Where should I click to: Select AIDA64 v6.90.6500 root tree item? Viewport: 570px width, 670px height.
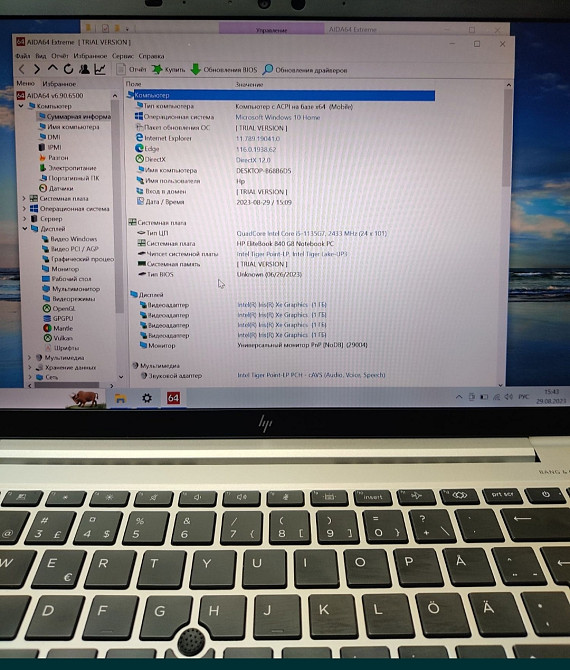point(50,95)
